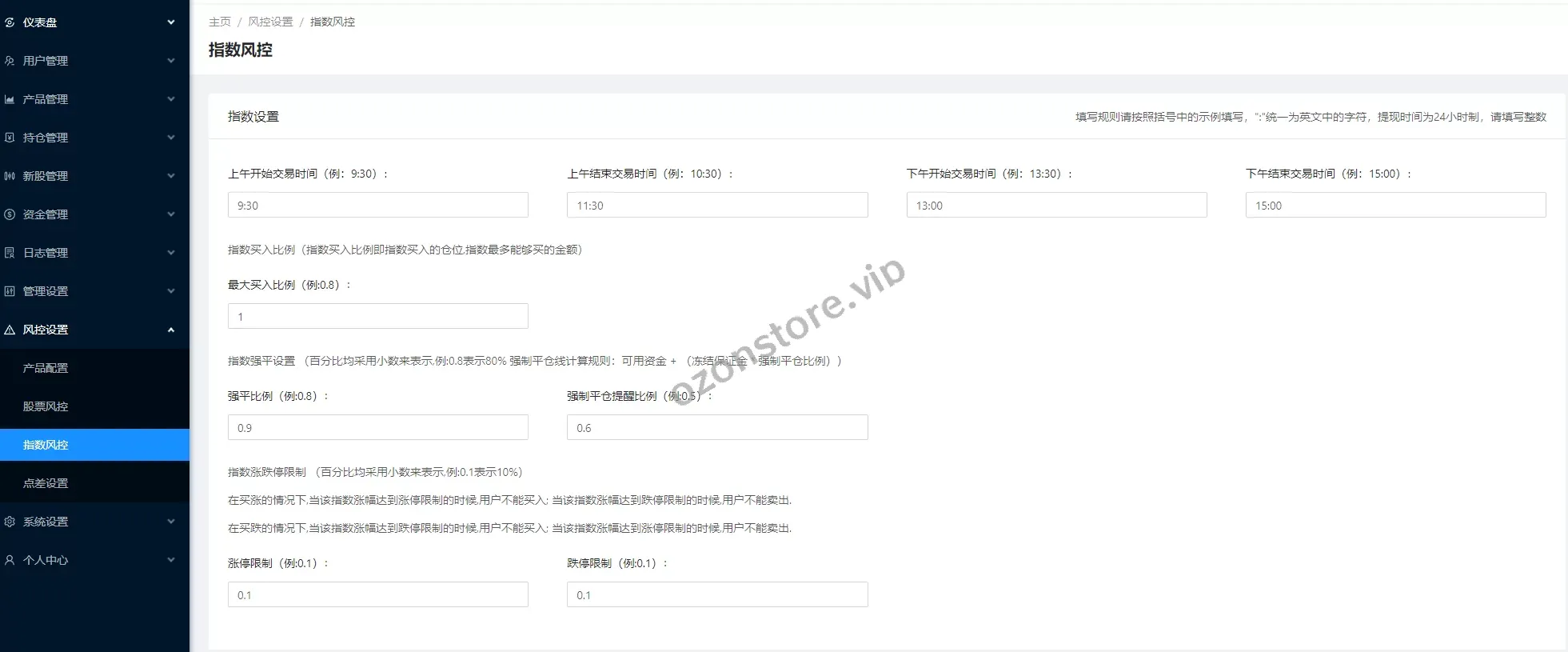Screen dimensions: 1568x652
Task: Collapse the 风控设置 menu chevron
Action: click(x=170, y=330)
